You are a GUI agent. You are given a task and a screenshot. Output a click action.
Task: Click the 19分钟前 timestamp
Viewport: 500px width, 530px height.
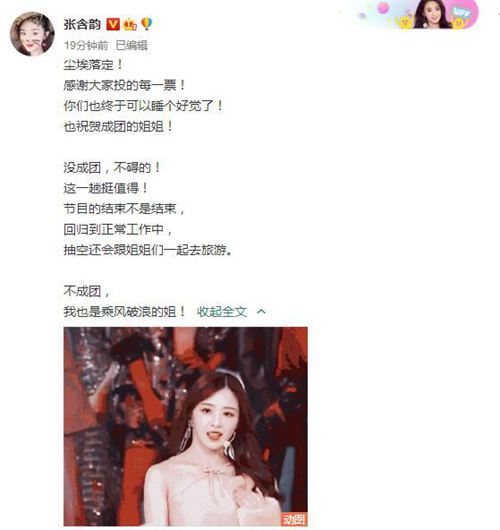click(86, 45)
